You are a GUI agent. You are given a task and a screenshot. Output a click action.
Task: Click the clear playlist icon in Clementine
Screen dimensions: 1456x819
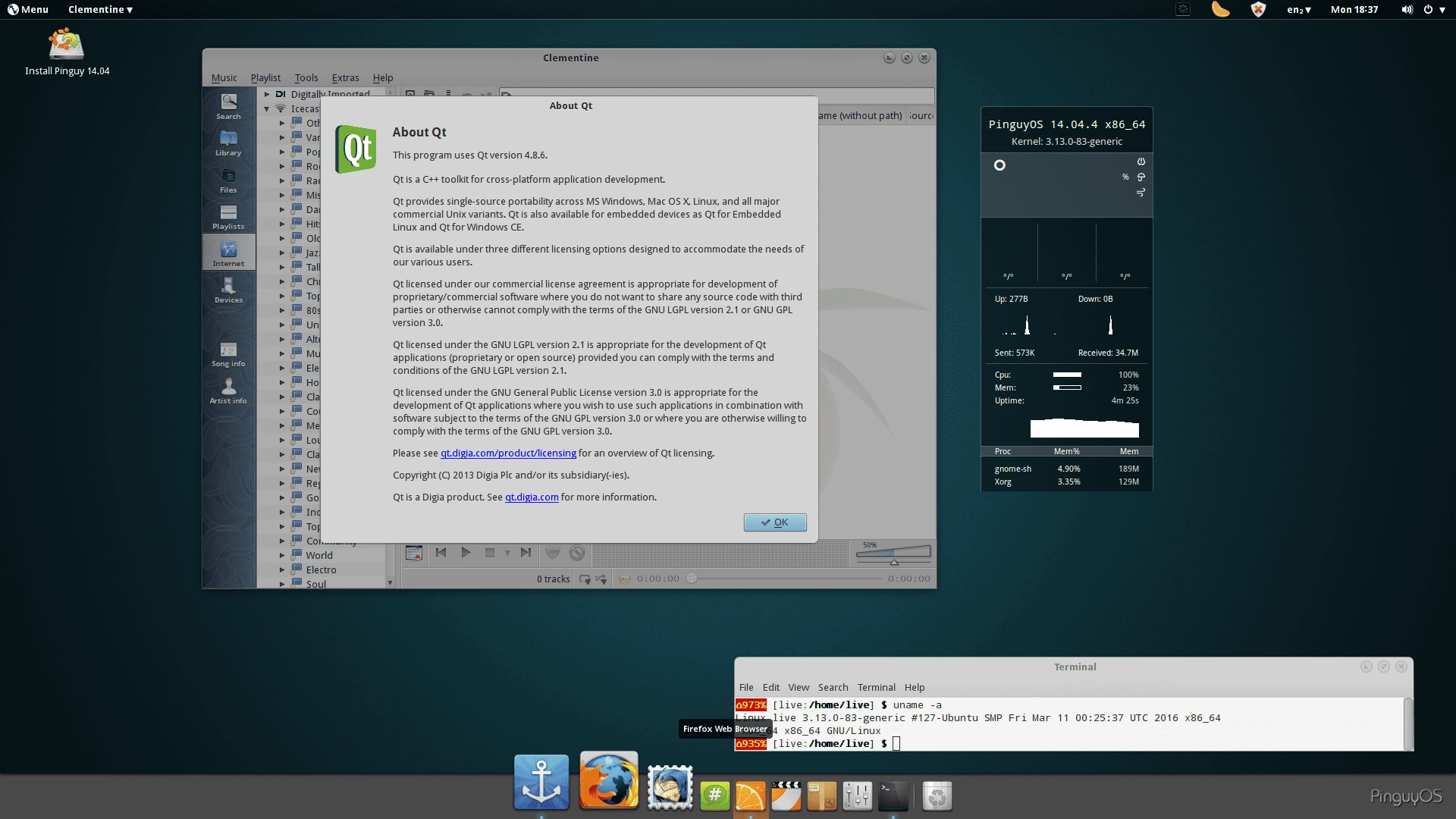click(x=413, y=553)
